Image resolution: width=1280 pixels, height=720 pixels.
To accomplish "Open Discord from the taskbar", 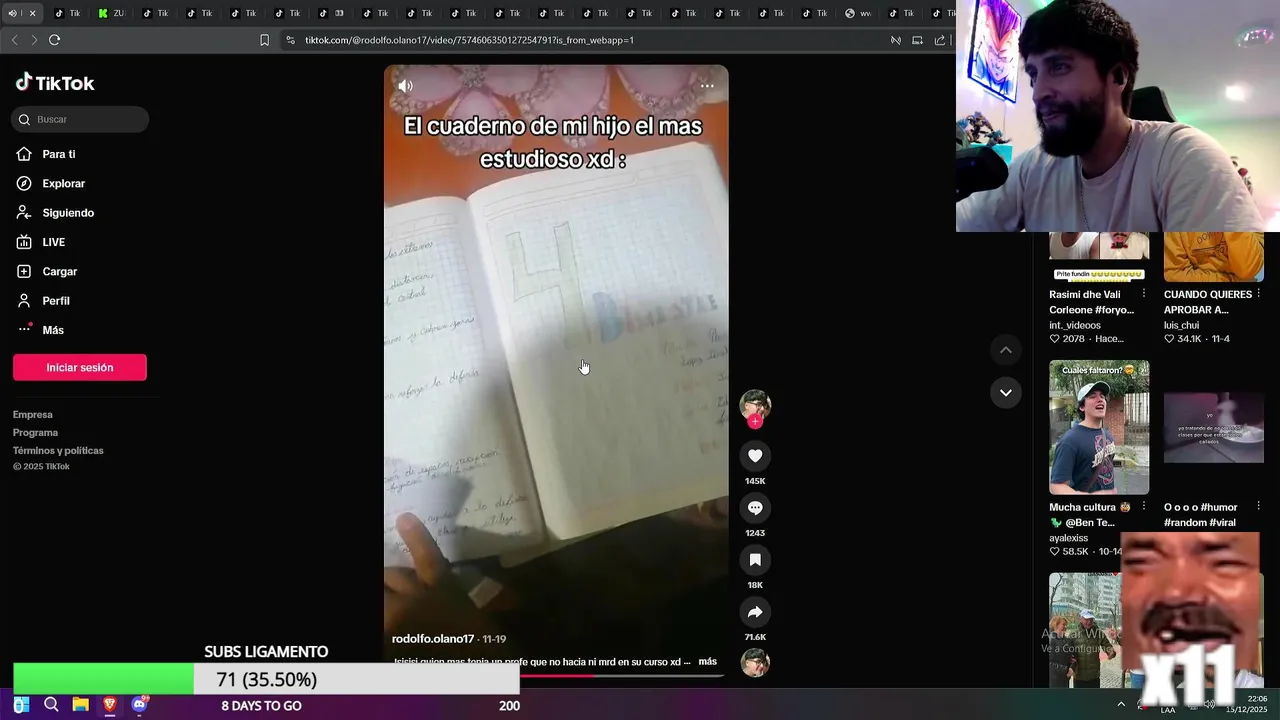I will (x=139, y=705).
